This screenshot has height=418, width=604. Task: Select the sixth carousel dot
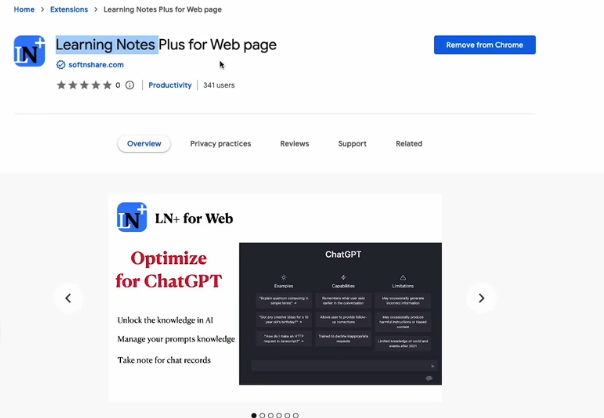click(x=296, y=415)
